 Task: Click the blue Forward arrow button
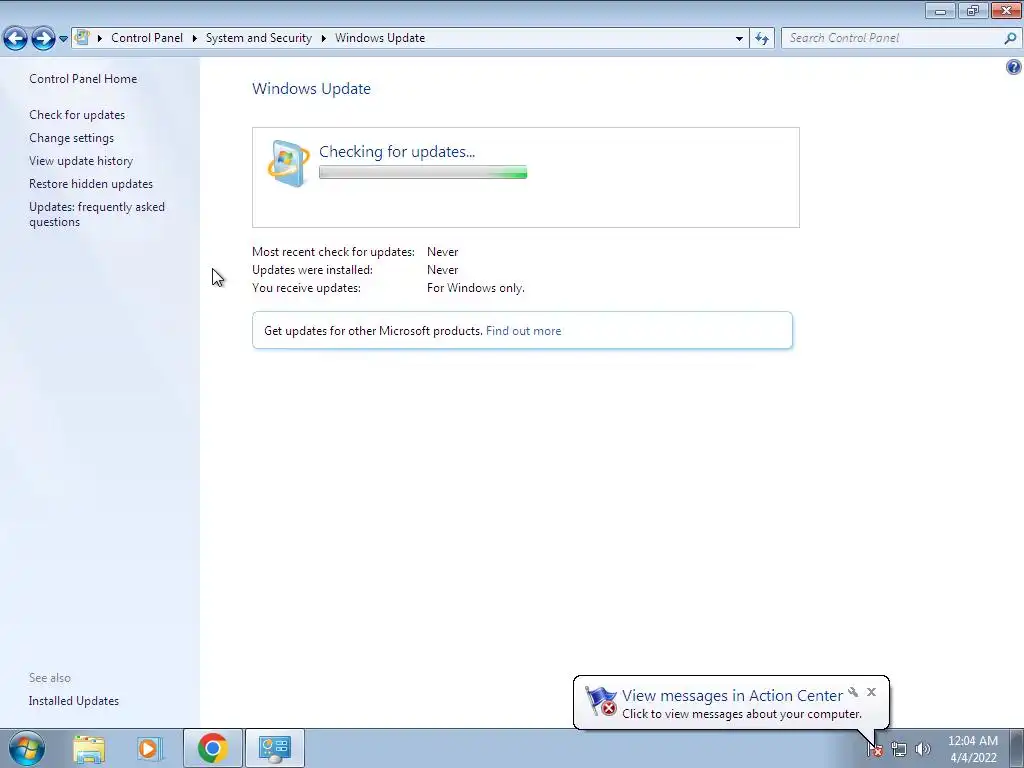43,39
